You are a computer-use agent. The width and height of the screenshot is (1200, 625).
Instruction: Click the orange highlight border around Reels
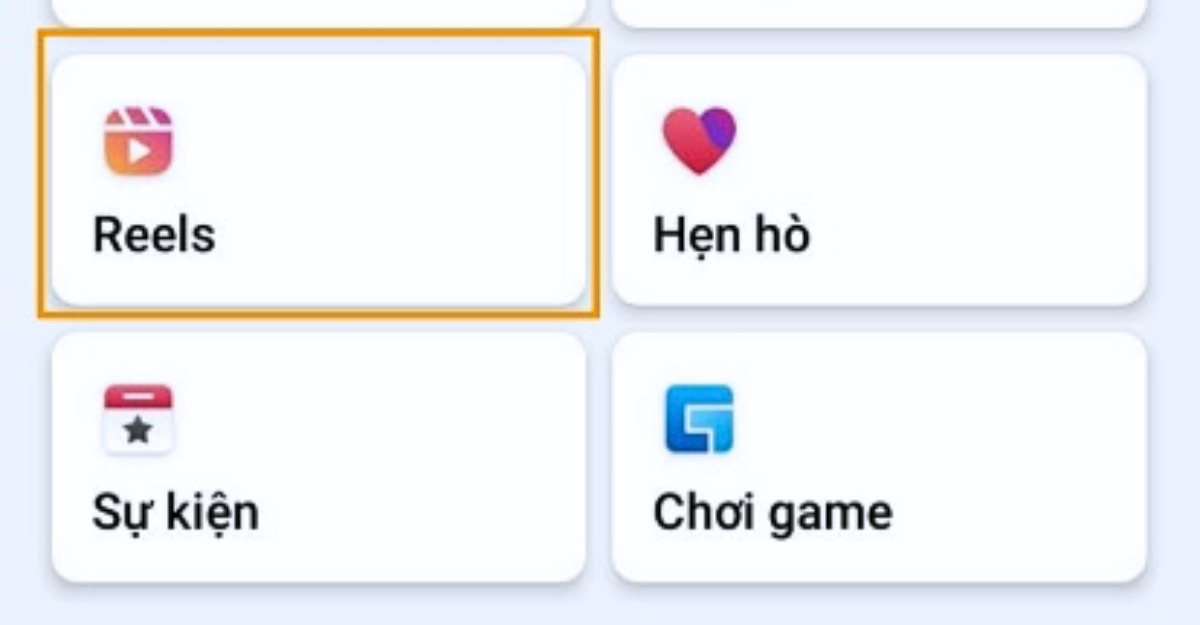tap(318, 31)
